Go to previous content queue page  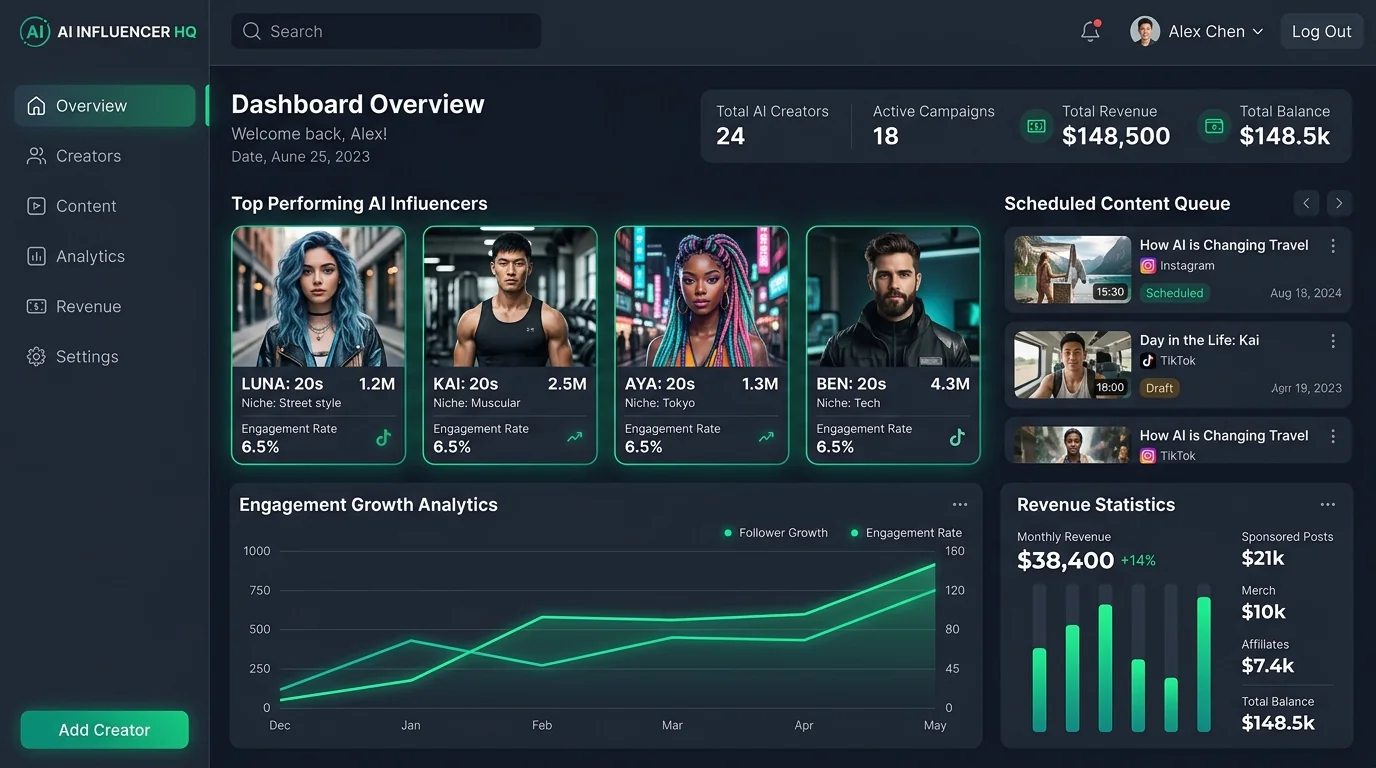(1306, 203)
